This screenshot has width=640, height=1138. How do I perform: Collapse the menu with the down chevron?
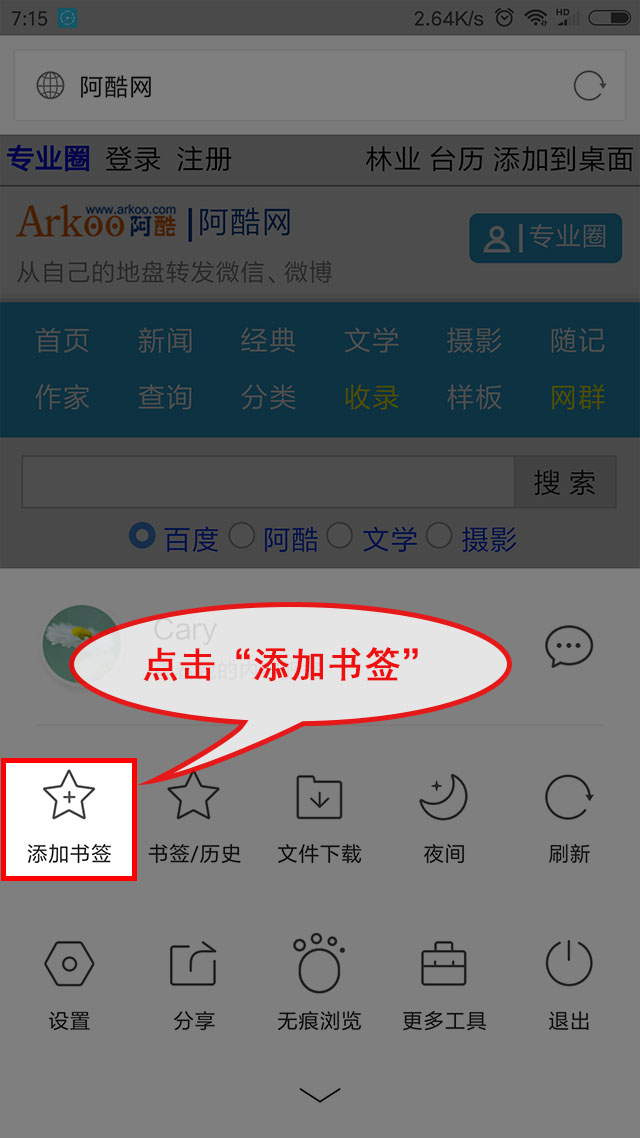pos(319,1094)
